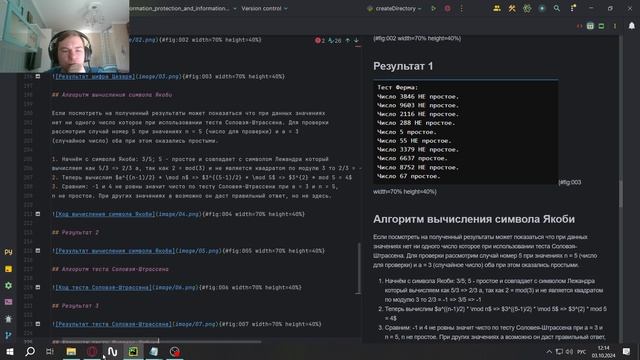The width and height of the screenshot is (640, 360).
Task: Go to next highlighted problem arrow
Action: [x=356, y=40]
